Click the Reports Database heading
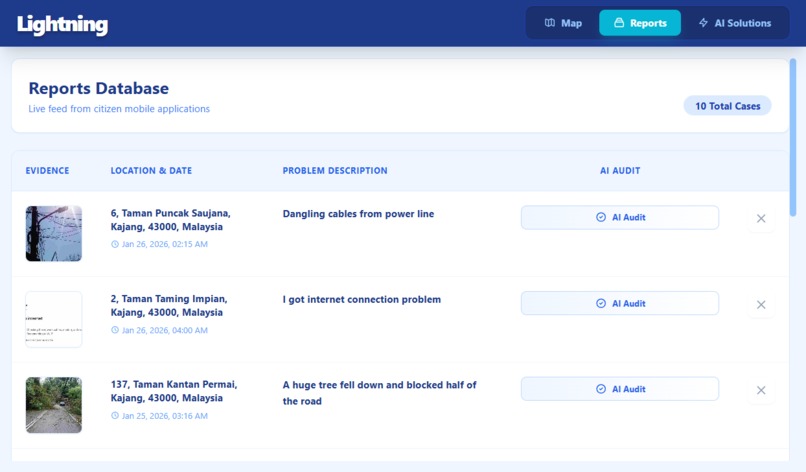The height and width of the screenshot is (472, 806). [99, 88]
